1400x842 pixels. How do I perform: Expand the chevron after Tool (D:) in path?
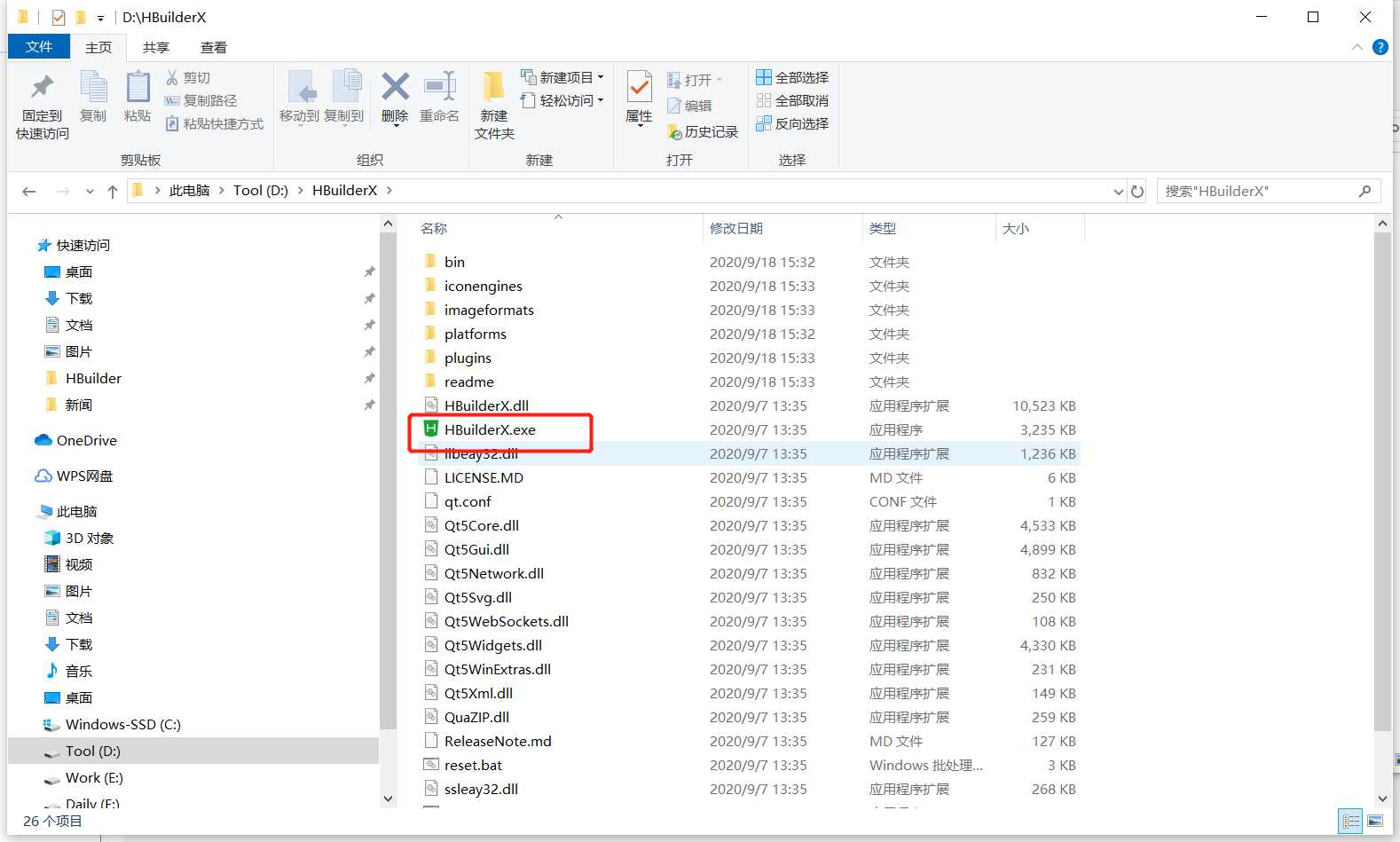point(300,191)
